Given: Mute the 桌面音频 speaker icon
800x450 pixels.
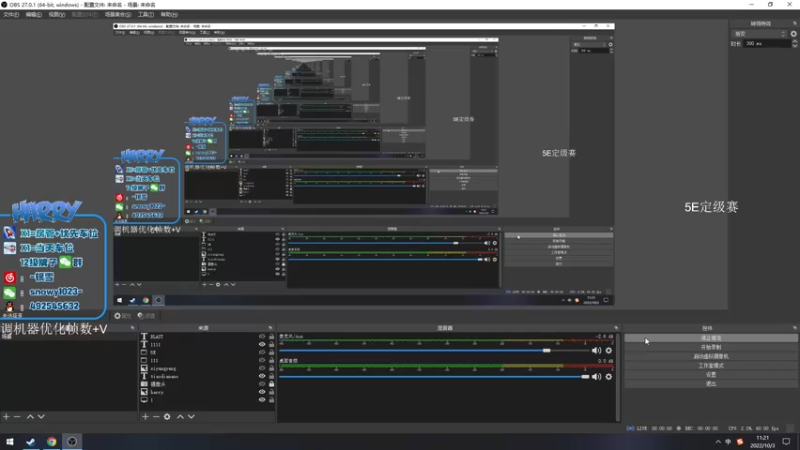Looking at the screenshot, I should pyautogui.click(x=596, y=377).
